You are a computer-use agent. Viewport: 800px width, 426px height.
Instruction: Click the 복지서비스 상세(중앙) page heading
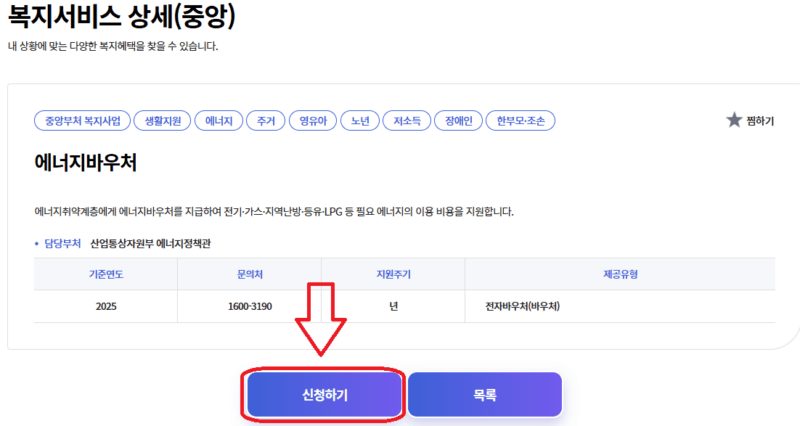[121, 15]
